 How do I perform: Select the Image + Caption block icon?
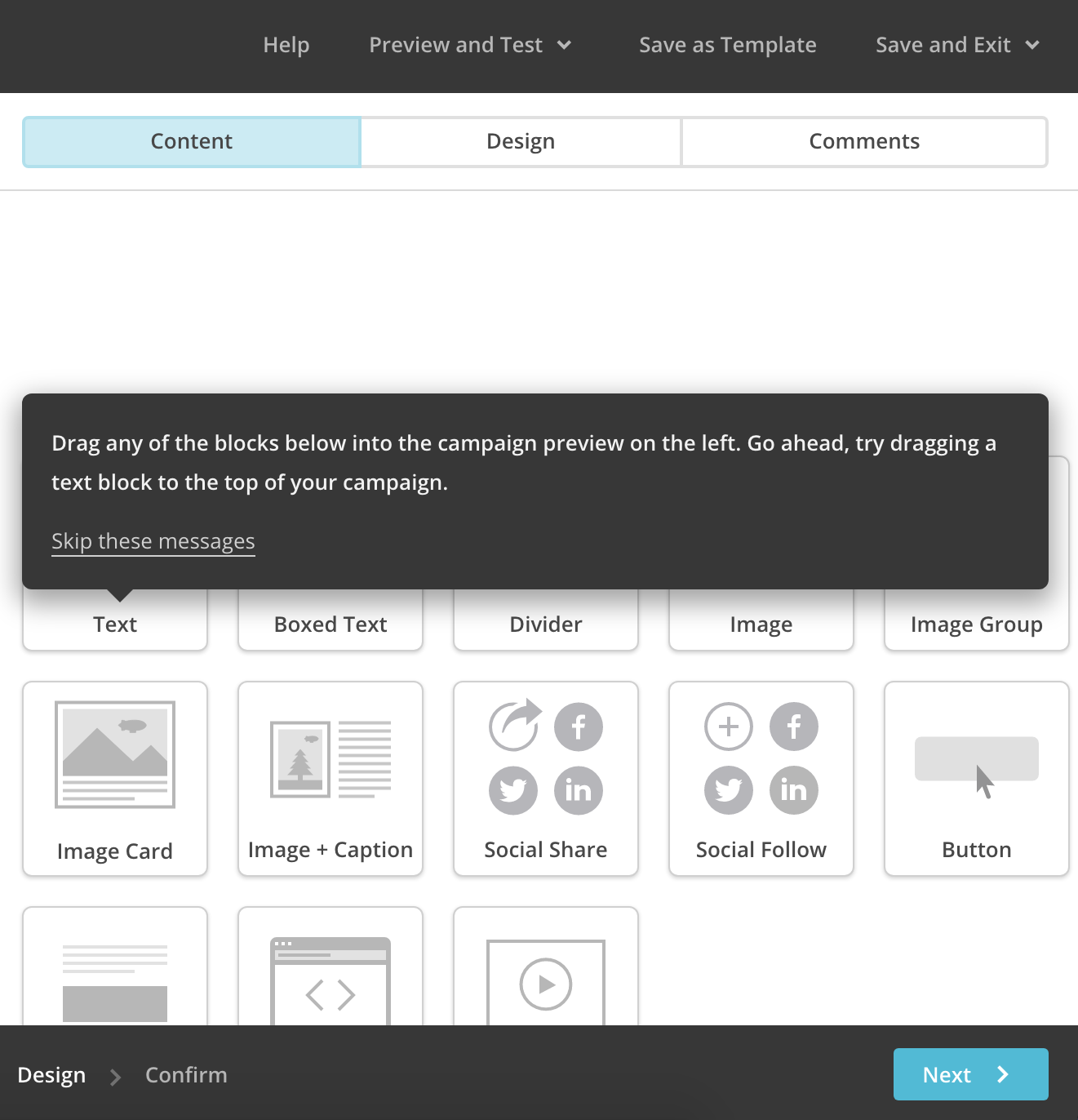(330, 759)
